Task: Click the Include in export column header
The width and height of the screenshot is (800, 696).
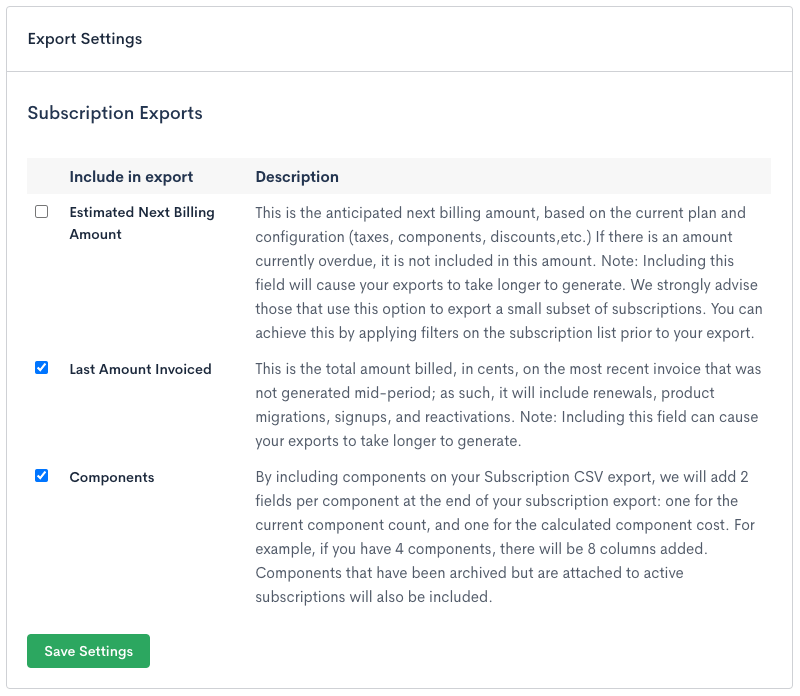Action: click(131, 177)
